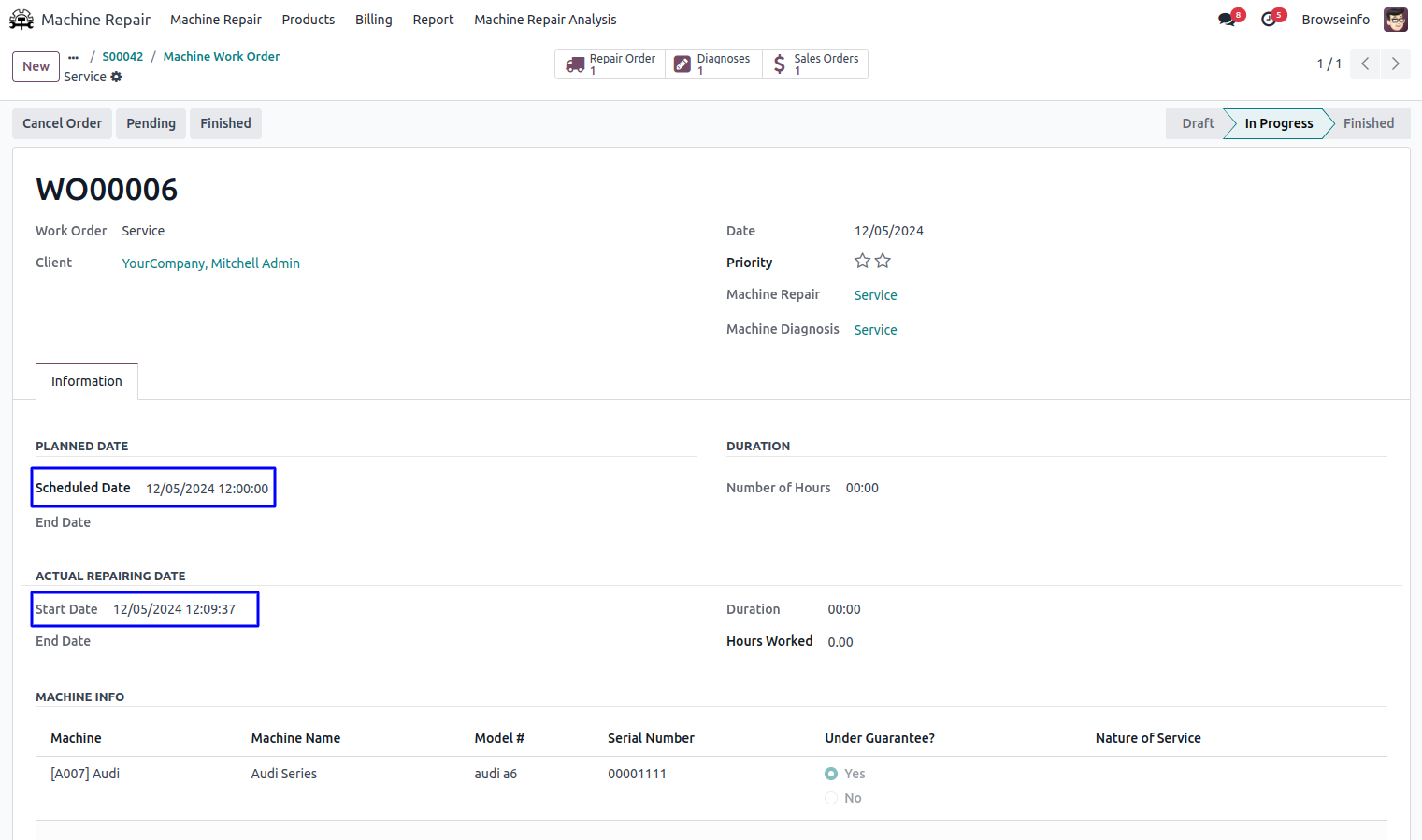
Task: Switch to the Information tab
Action: (87, 381)
